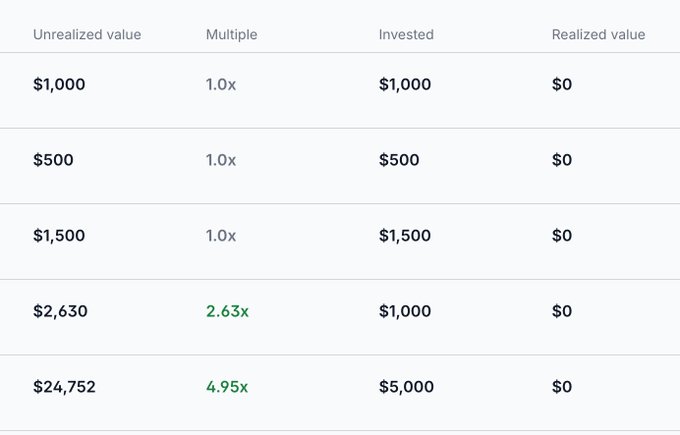Select the $500 unrealized value cell
This screenshot has height=435, width=680.
(53, 160)
